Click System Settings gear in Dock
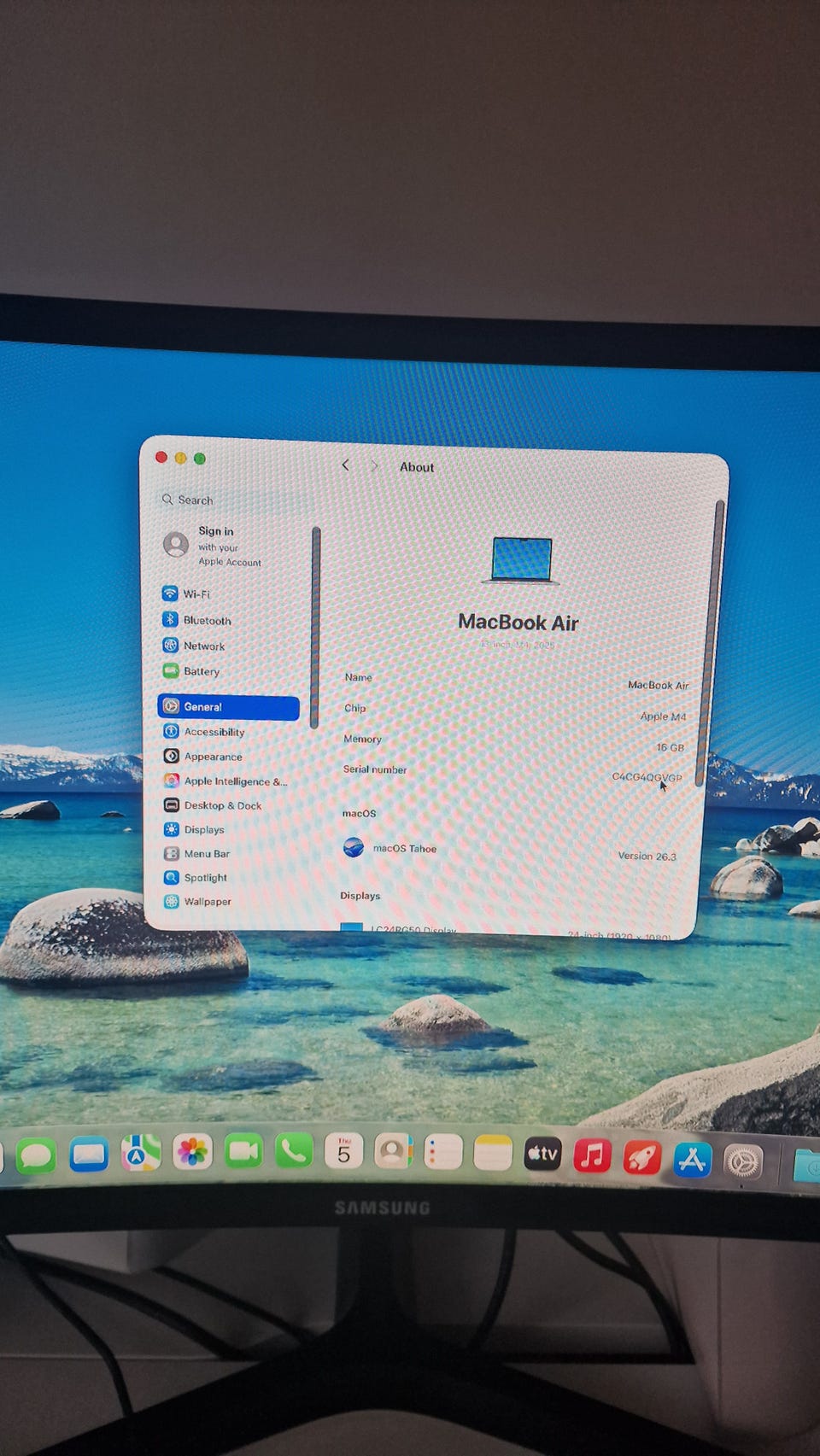The width and height of the screenshot is (820, 1456). click(x=742, y=1161)
